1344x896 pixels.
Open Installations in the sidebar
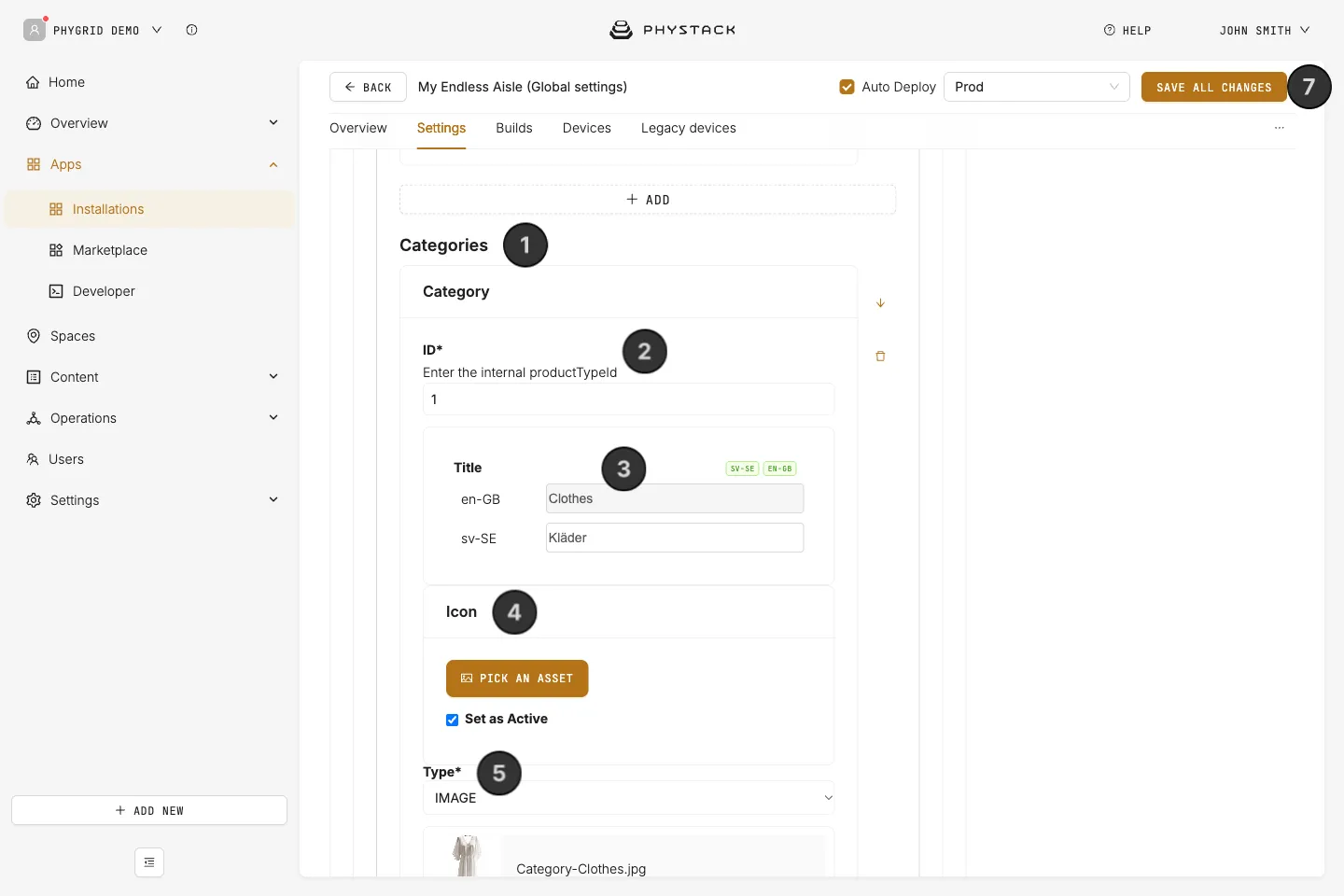149,209
